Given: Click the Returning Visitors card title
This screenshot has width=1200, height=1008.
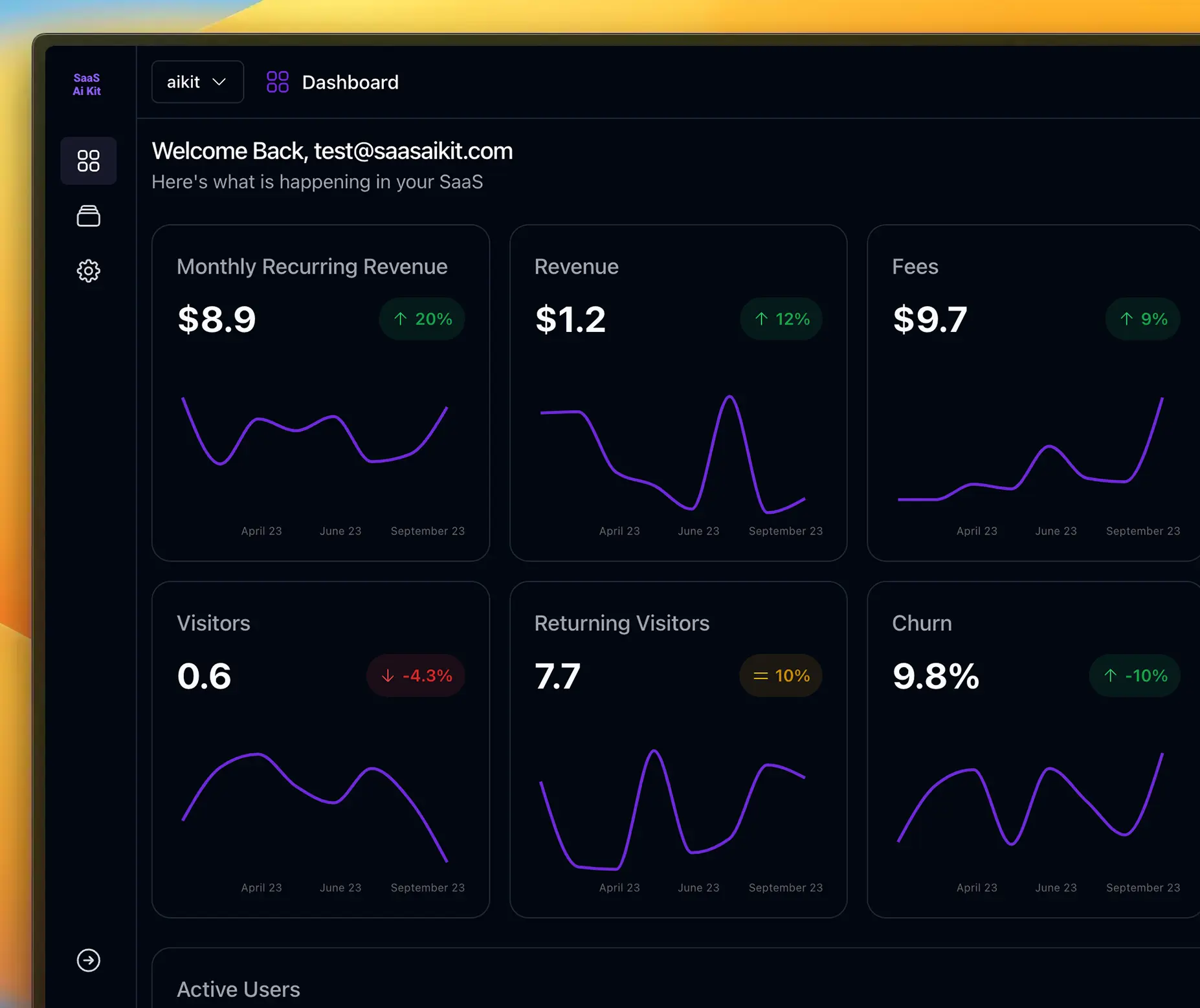Looking at the screenshot, I should coord(622,623).
